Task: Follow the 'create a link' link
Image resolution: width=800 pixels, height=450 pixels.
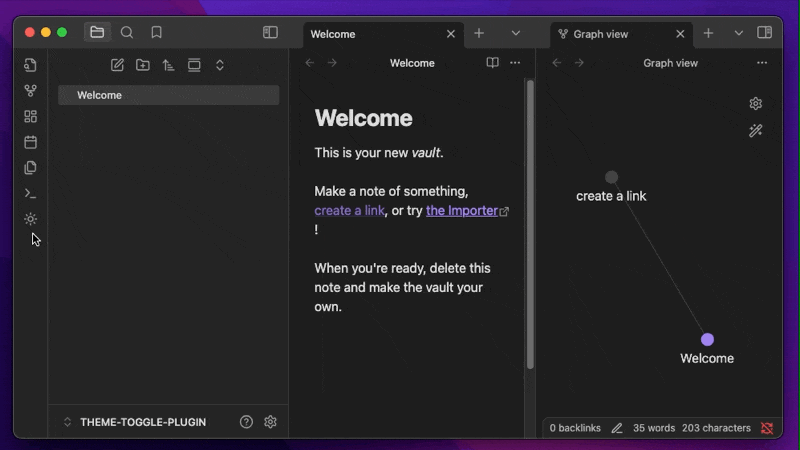Action: tap(349, 211)
